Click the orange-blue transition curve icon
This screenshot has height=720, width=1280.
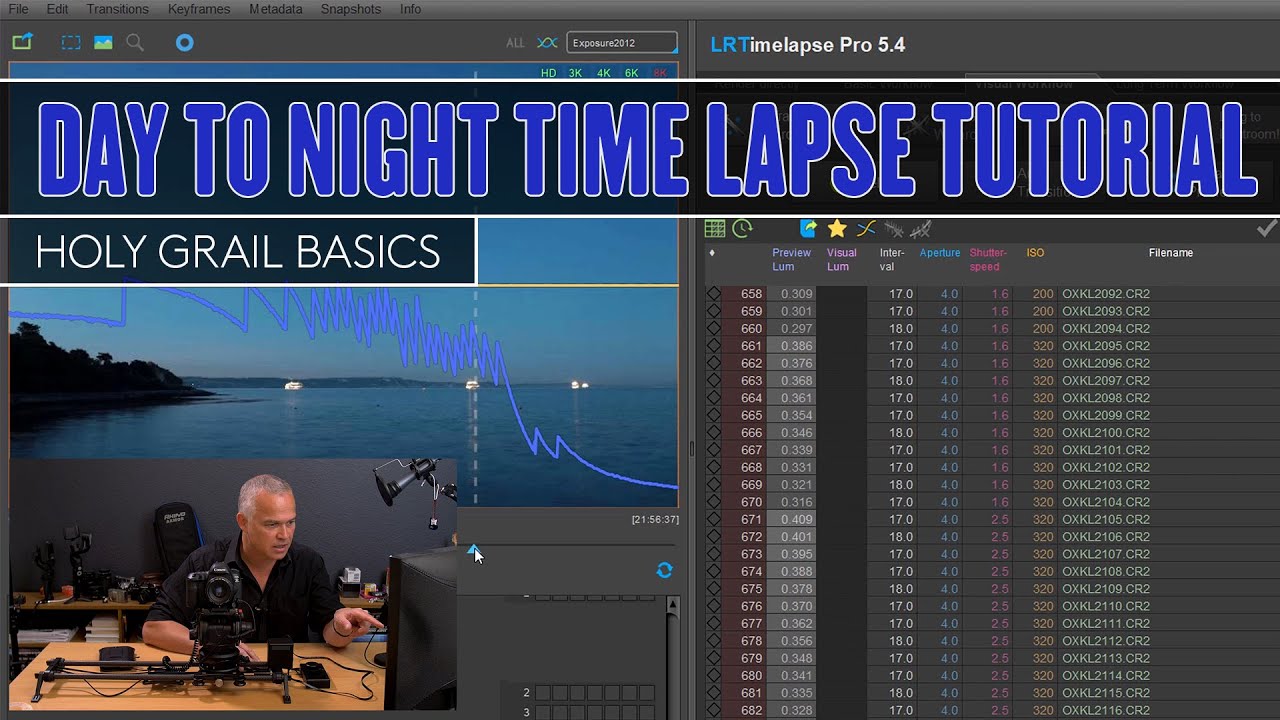(866, 229)
